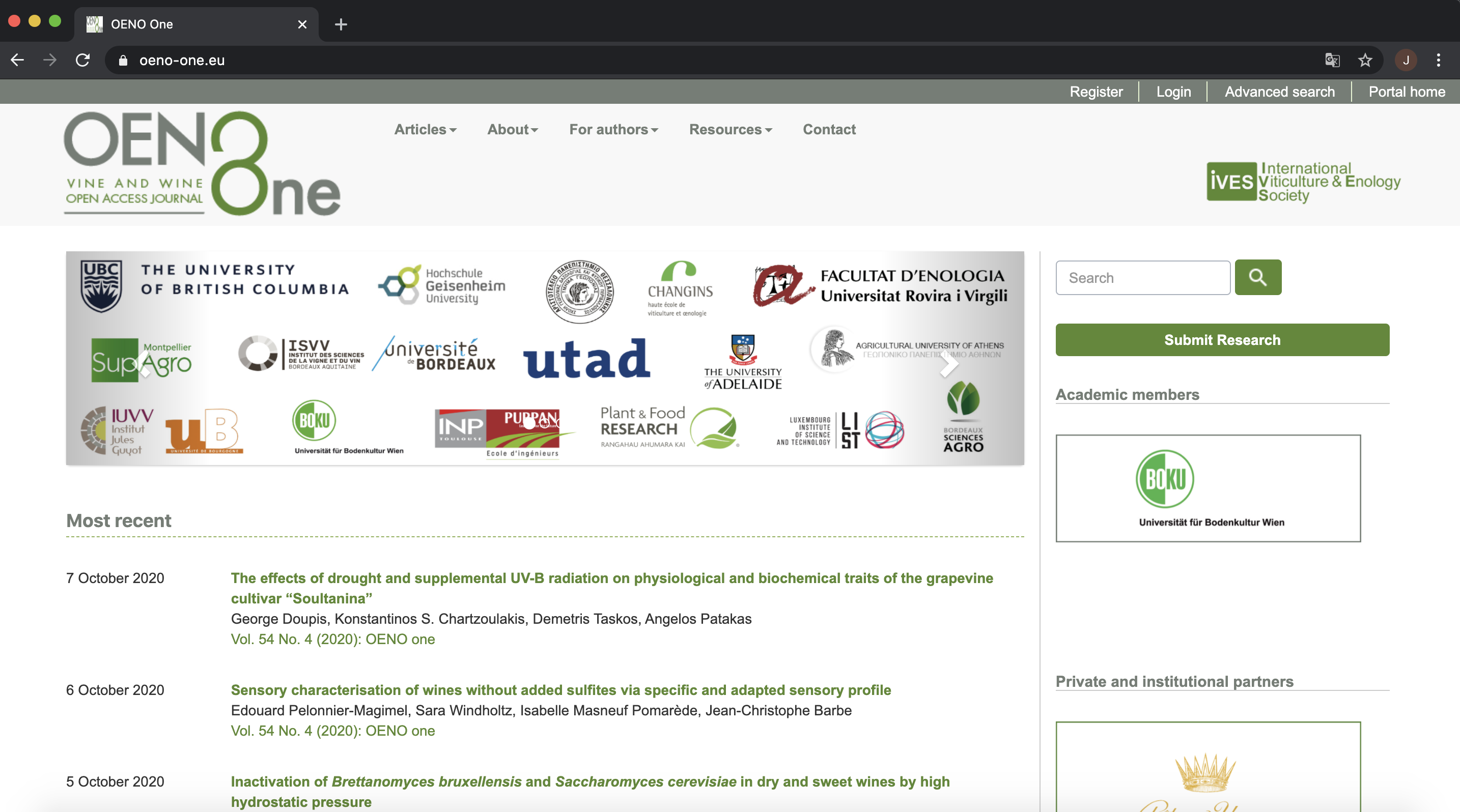The height and width of the screenshot is (812, 1460).
Task: Open the sensory characterisation sulfites article
Action: point(560,690)
